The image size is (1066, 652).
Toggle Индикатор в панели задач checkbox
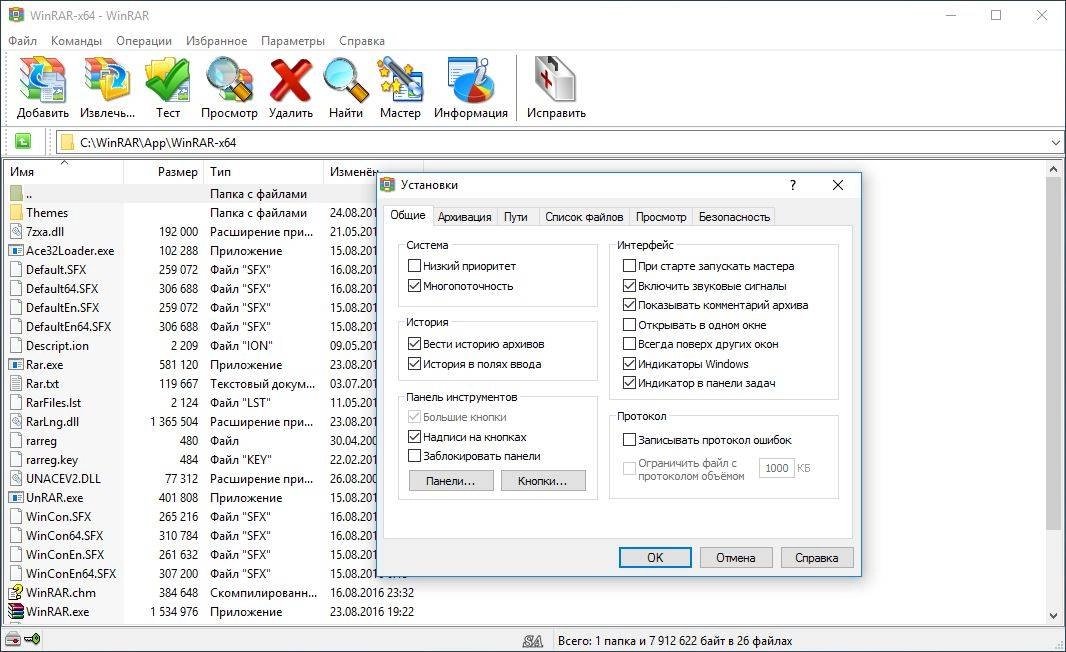630,383
